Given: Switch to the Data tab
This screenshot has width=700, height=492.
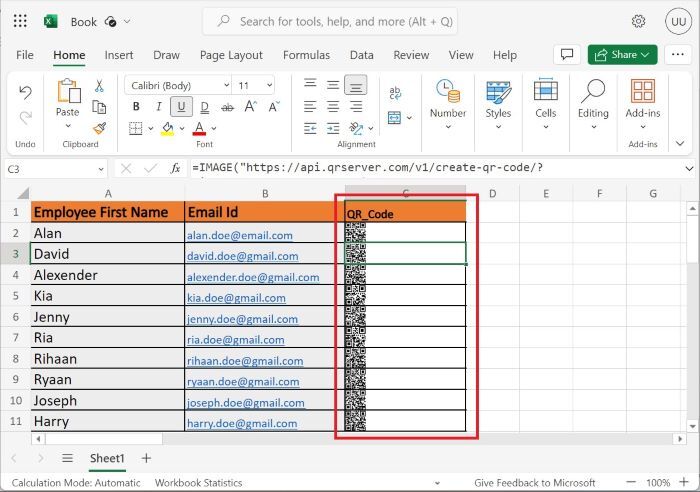Looking at the screenshot, I should pos(362,55).
